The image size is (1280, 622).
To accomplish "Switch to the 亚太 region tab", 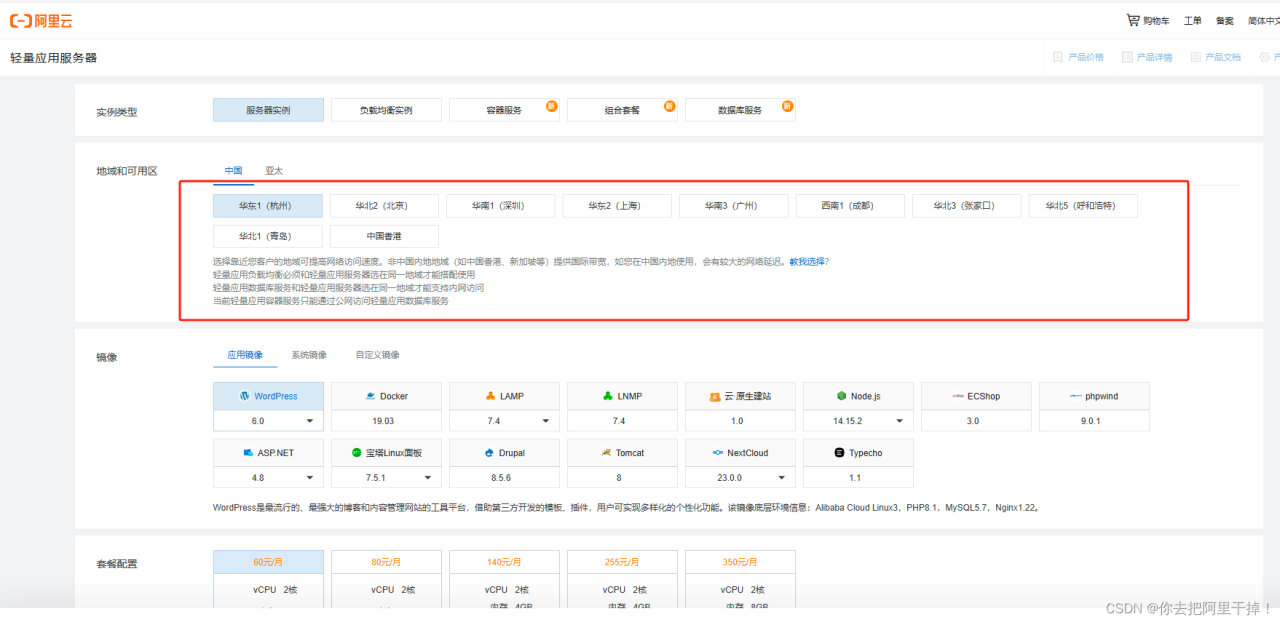I will [x=273, y=171].
